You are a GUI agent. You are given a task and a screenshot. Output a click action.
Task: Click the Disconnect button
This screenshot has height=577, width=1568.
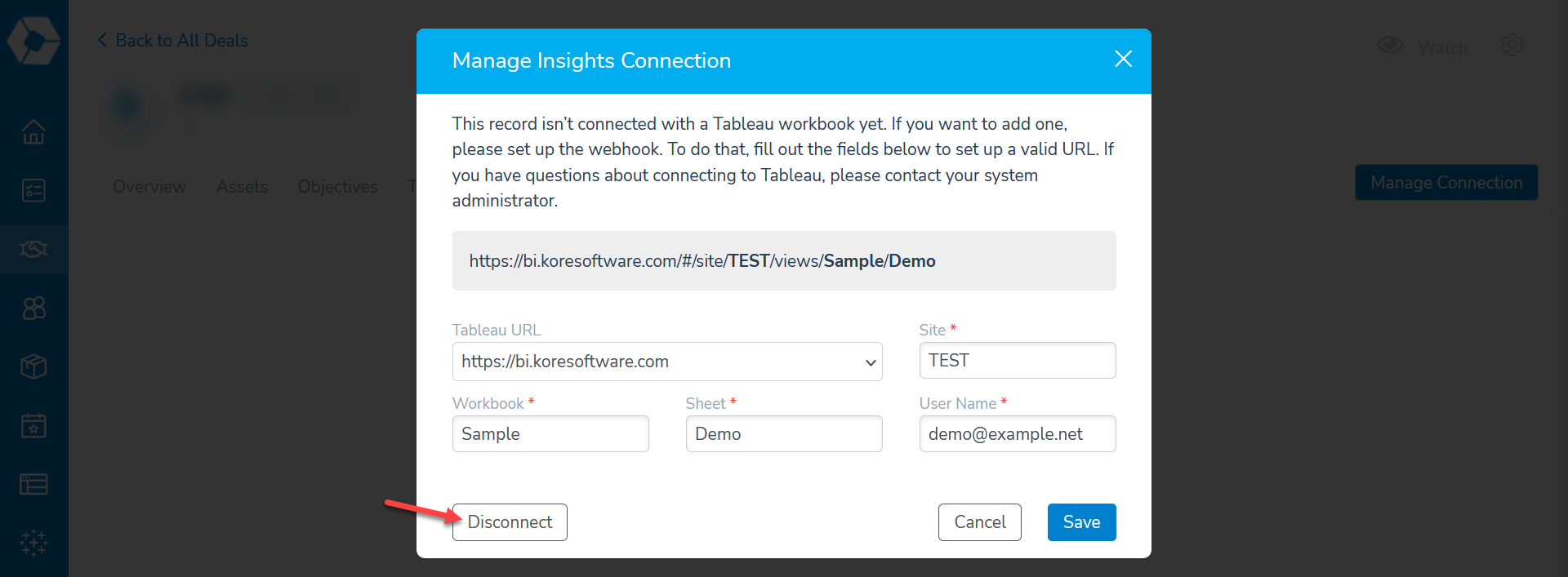pyautogui.click(x=510, y=522)
